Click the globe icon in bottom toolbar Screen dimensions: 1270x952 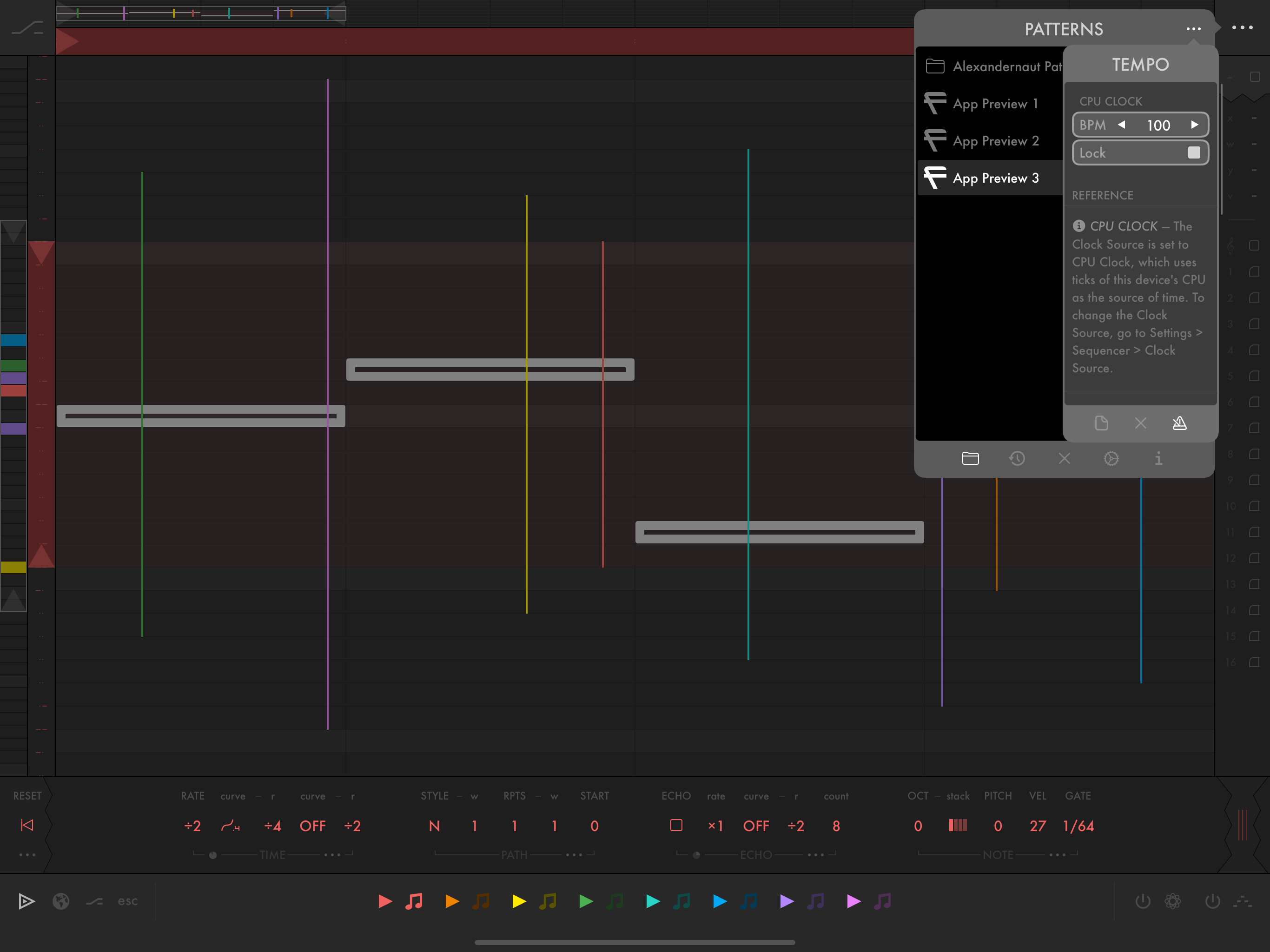(61, 901)
